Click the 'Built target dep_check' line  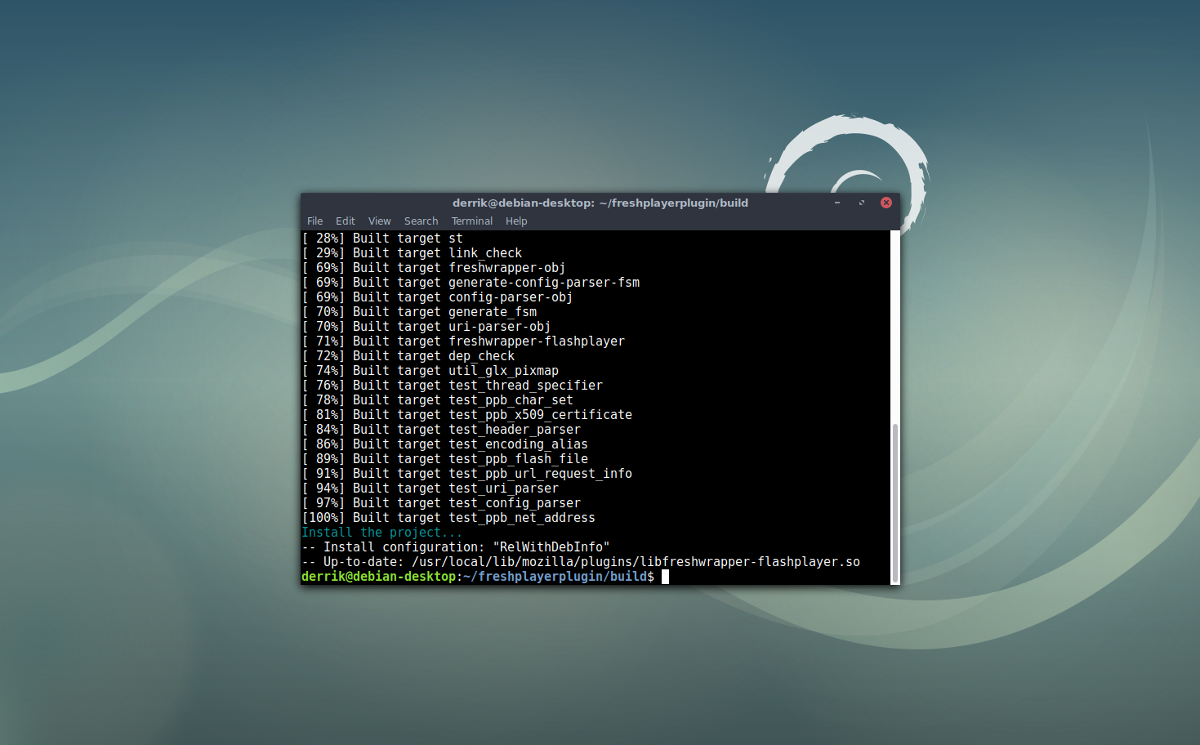408,356
